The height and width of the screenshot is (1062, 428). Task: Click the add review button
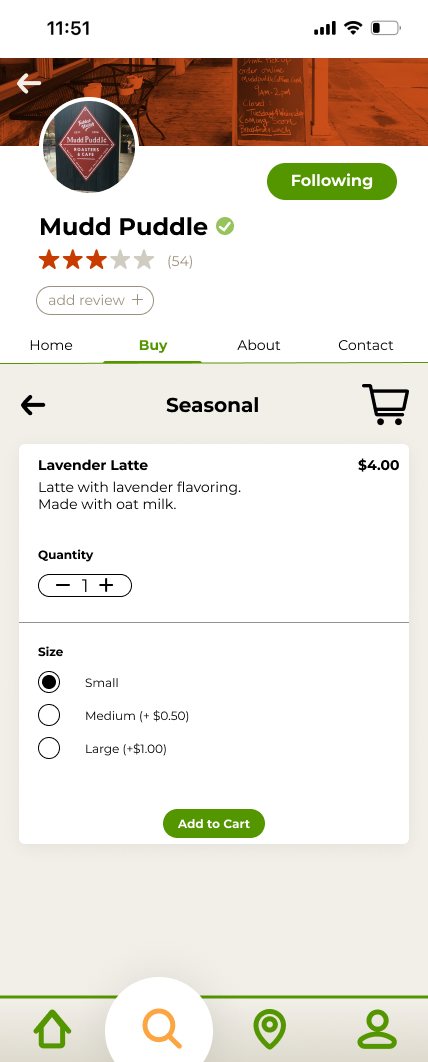(x=95, y=301)
